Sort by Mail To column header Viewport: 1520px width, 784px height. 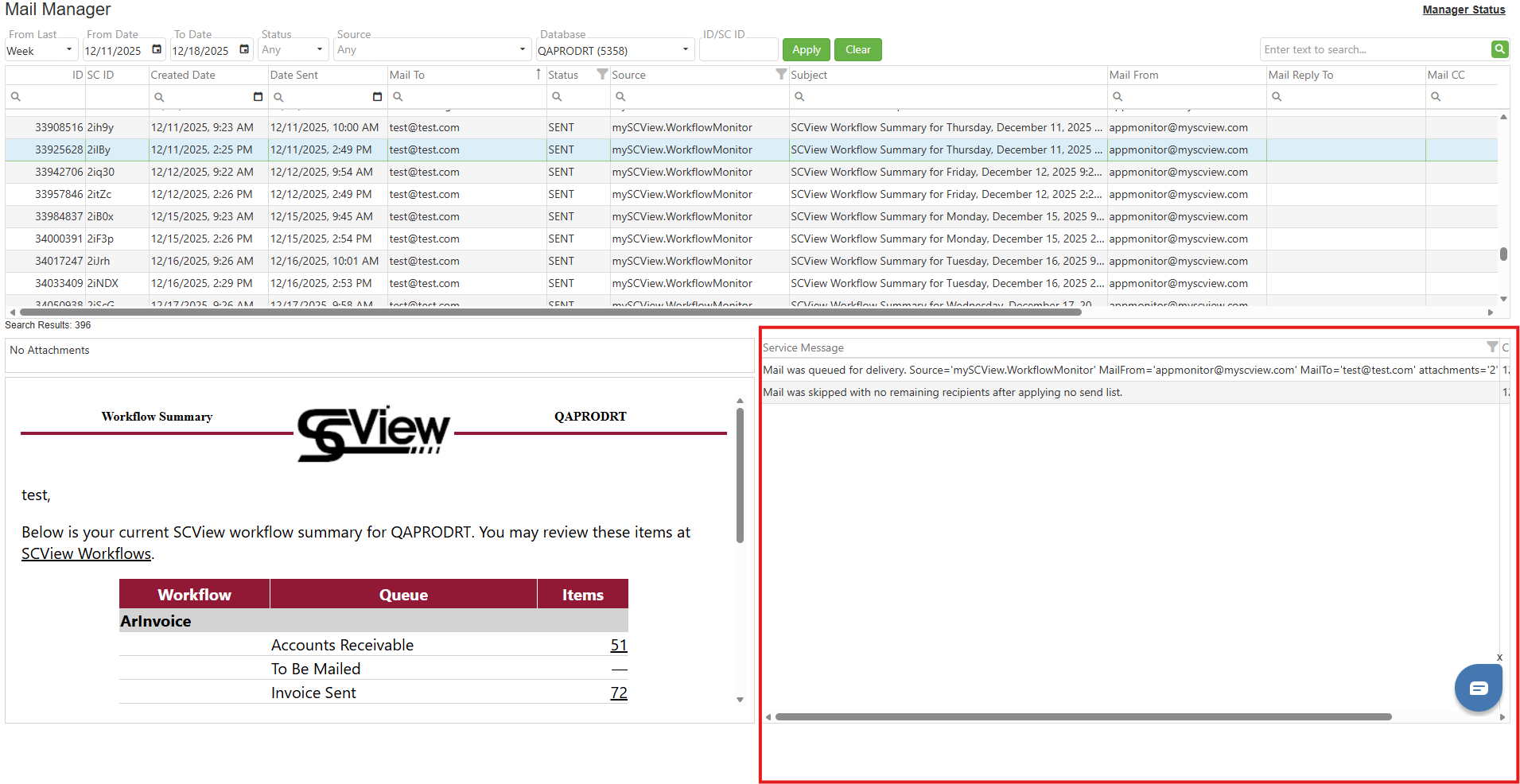click(466, 75)
